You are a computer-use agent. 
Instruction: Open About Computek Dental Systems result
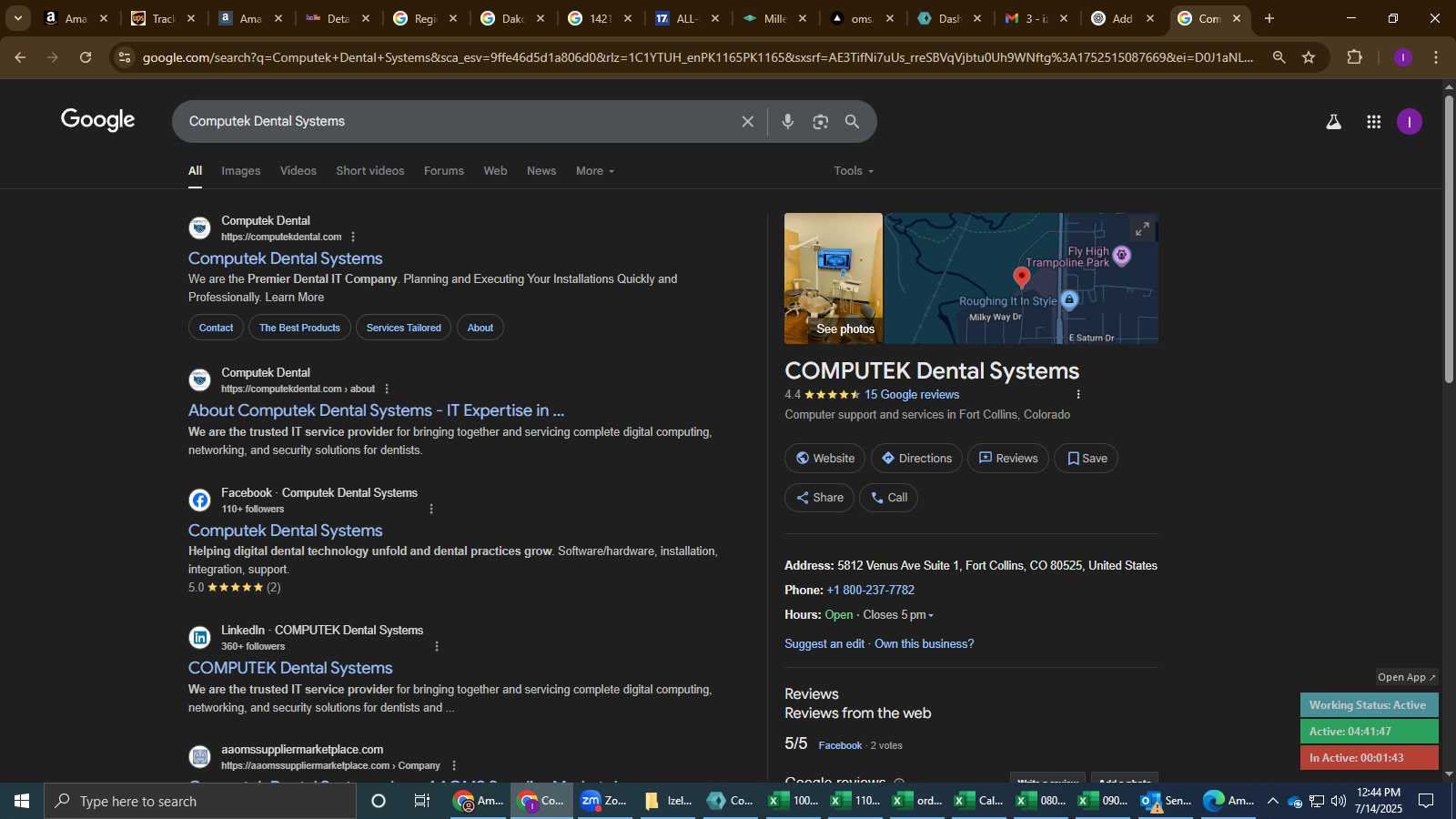pyautogui.click(x=376, y=410)
